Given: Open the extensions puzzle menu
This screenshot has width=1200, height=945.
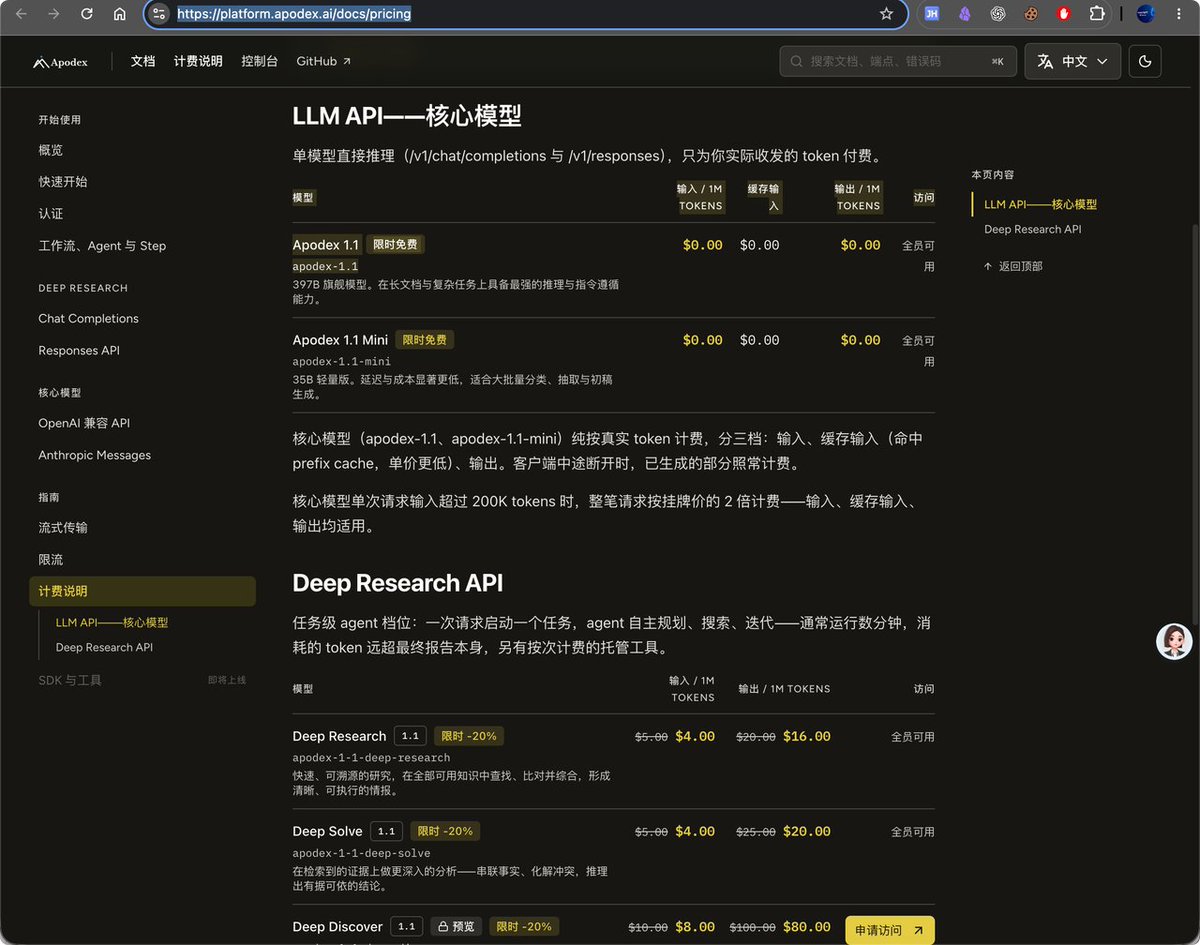Looking at the screenshot, I should tap(1097, 14).
